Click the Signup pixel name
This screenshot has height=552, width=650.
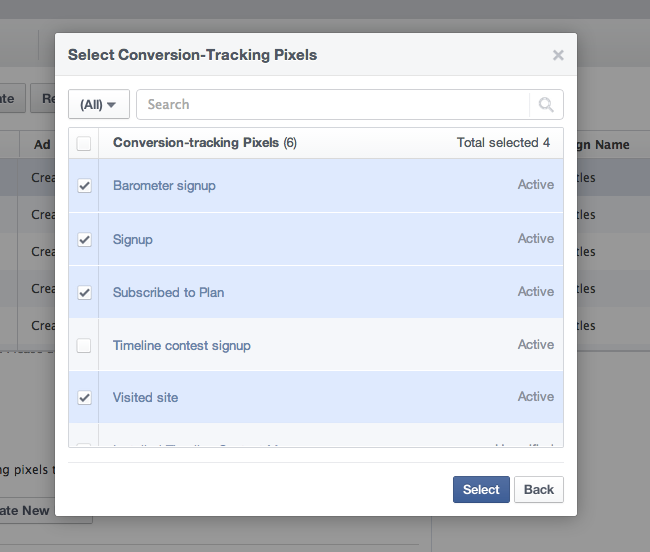tap(133, 240)
